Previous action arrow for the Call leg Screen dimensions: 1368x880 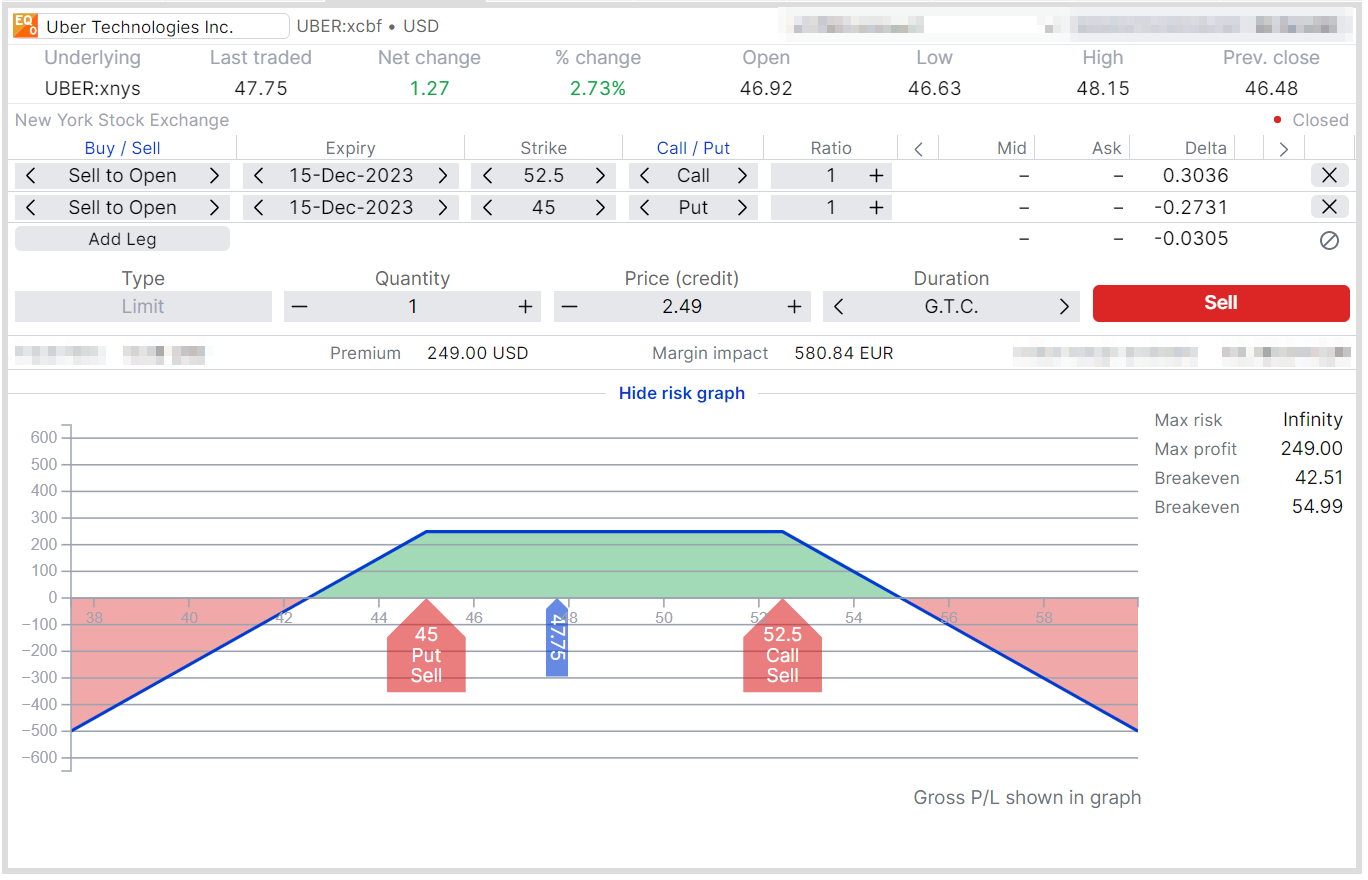click(31, 176)
